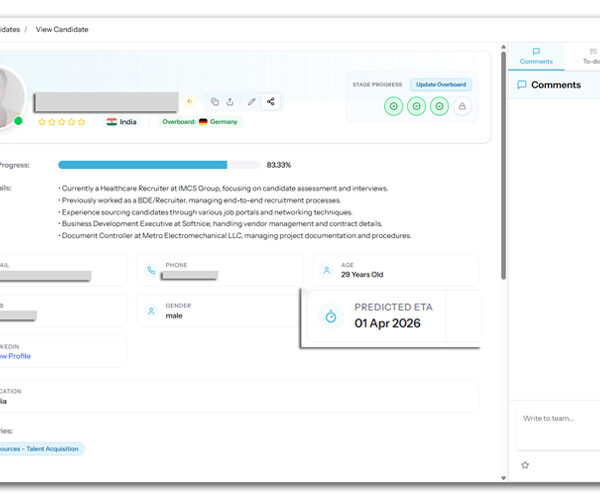Click the stopwatch icon in Predicted ETA
This screenshot has height=500, width=600.
pyautogui.click(x=331, y=318)
